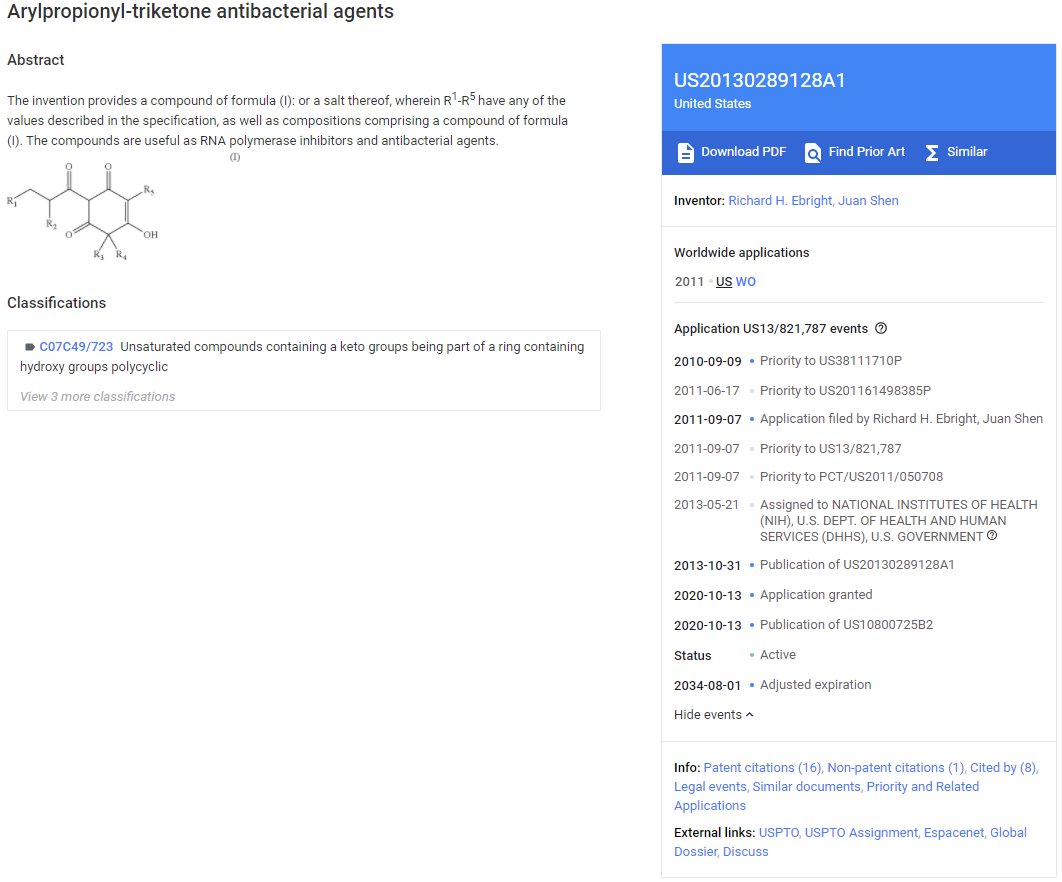
Task: Click 'Priority to US201161498385P' event
Action: coord(845,391)
